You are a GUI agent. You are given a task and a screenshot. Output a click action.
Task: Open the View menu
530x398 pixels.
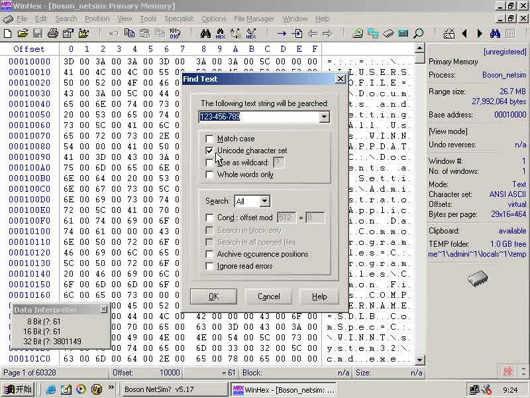pyautogui.click(x=125, y=19)
